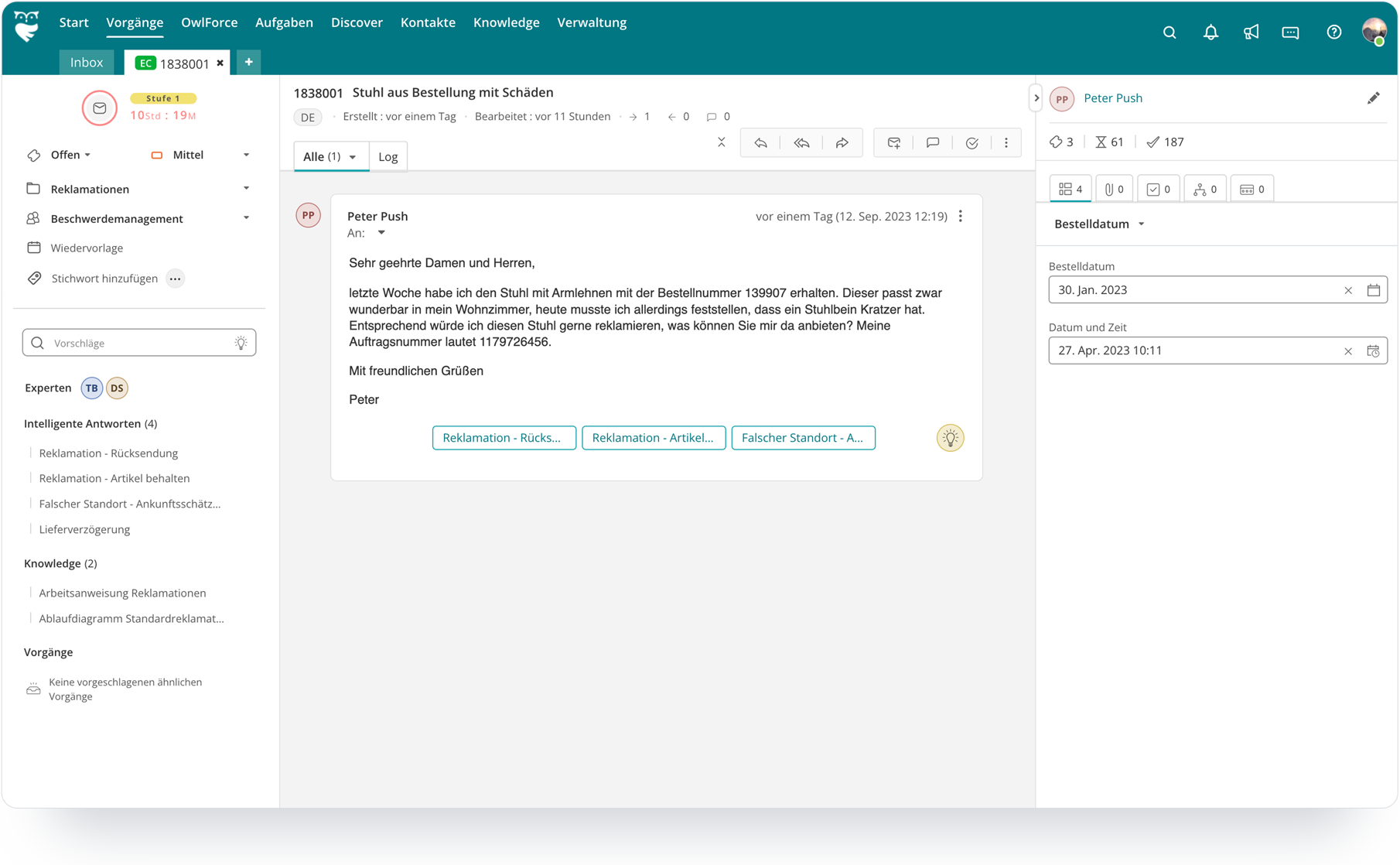Open the Tasks checkmark tab on the right panel
Screen dimensions: 1400x865
1158,188
